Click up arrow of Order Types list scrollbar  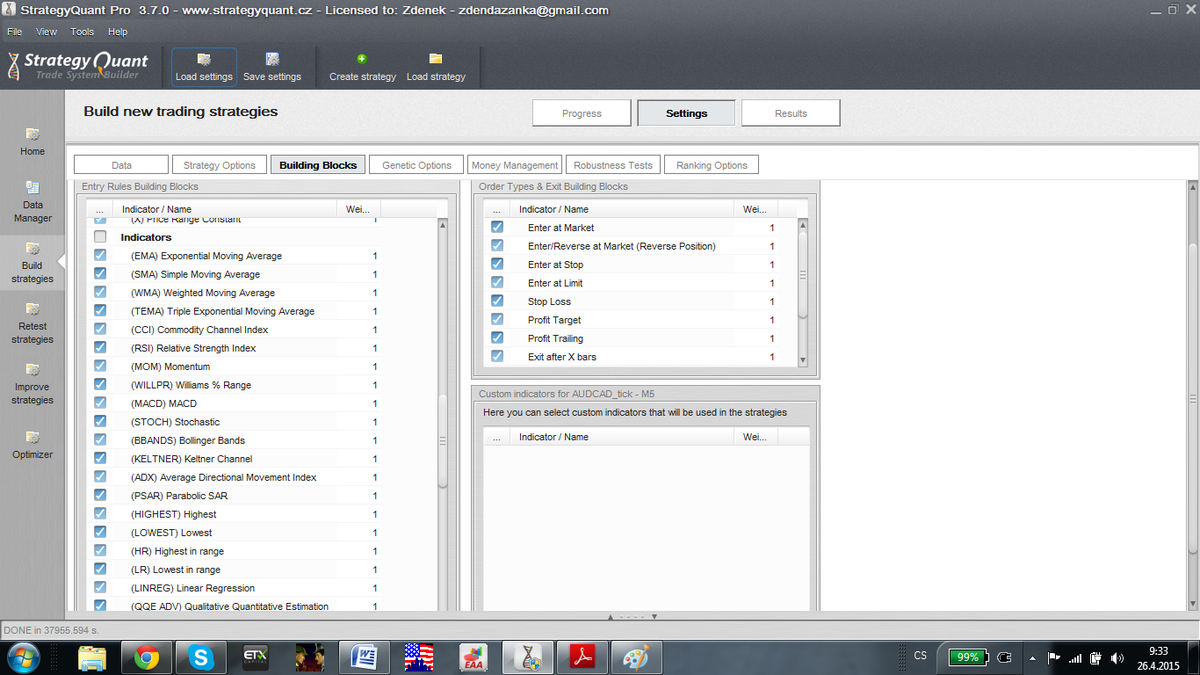(x=802, y=225)
